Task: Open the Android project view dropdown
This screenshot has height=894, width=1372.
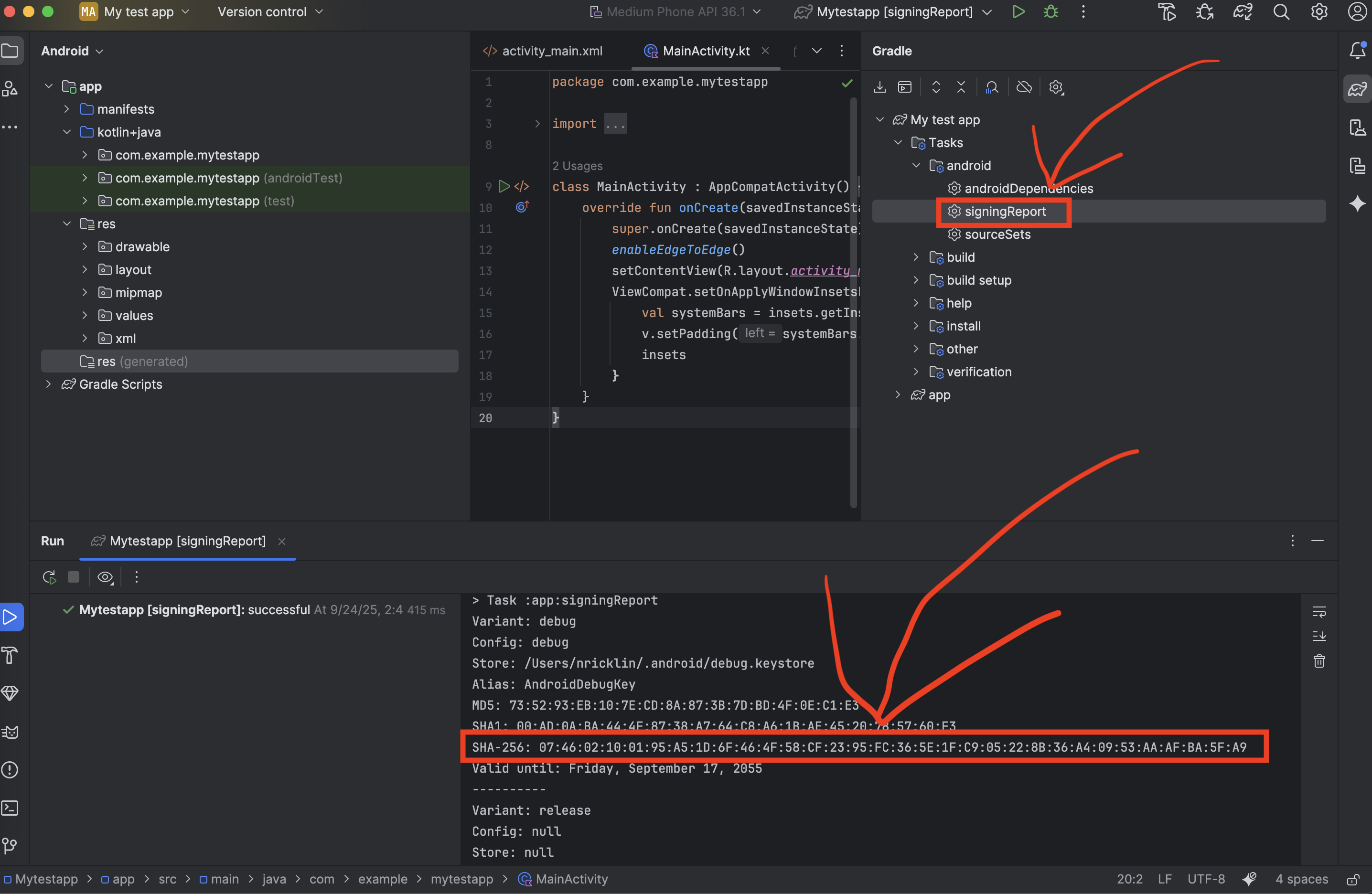Action: point(72,51)
